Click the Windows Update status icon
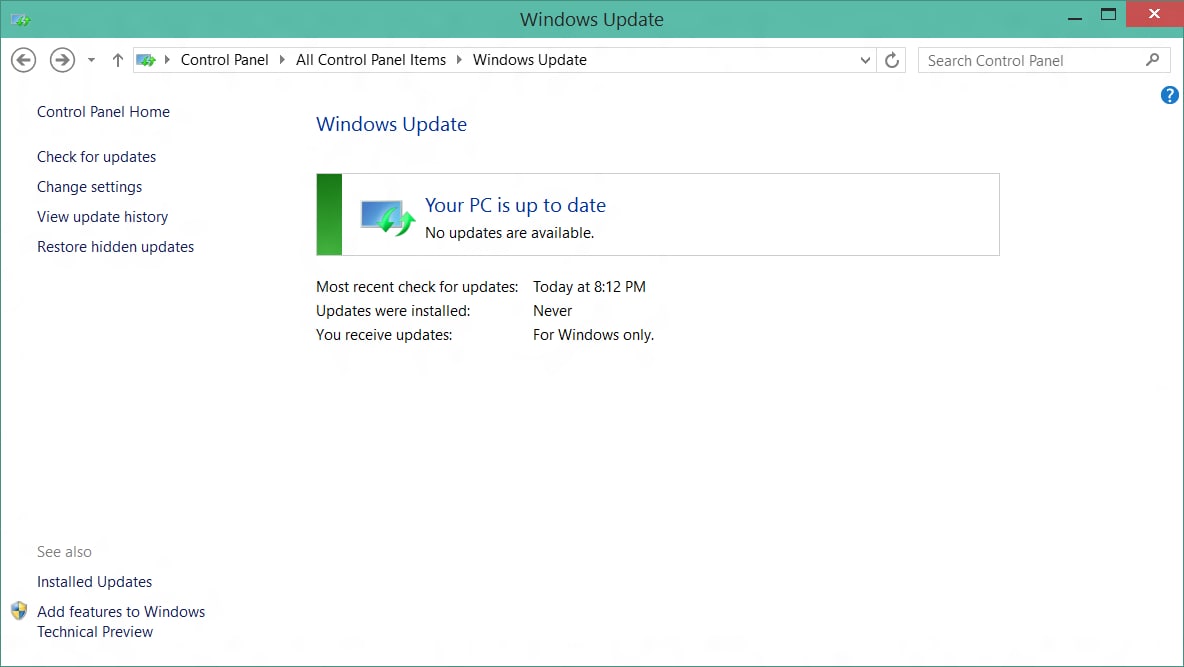 coord(387,218)
